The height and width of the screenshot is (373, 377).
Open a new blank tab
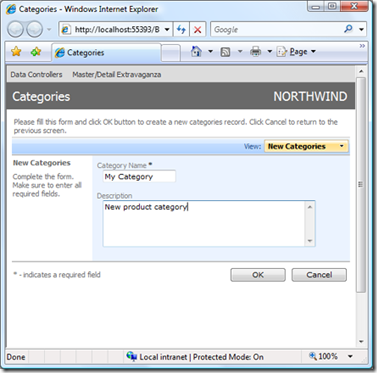click(171, 53)
